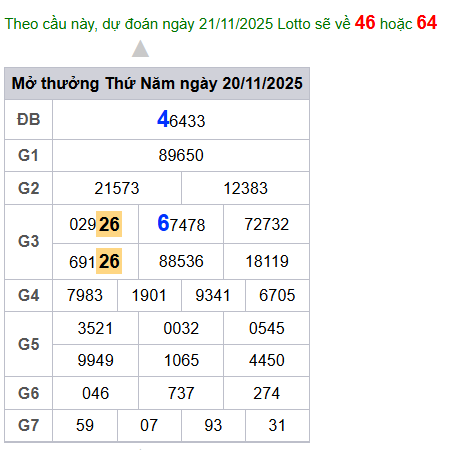The image size is (467, 450).
Task: Select G3 number 02926
Action: click(x=95, y=224)
